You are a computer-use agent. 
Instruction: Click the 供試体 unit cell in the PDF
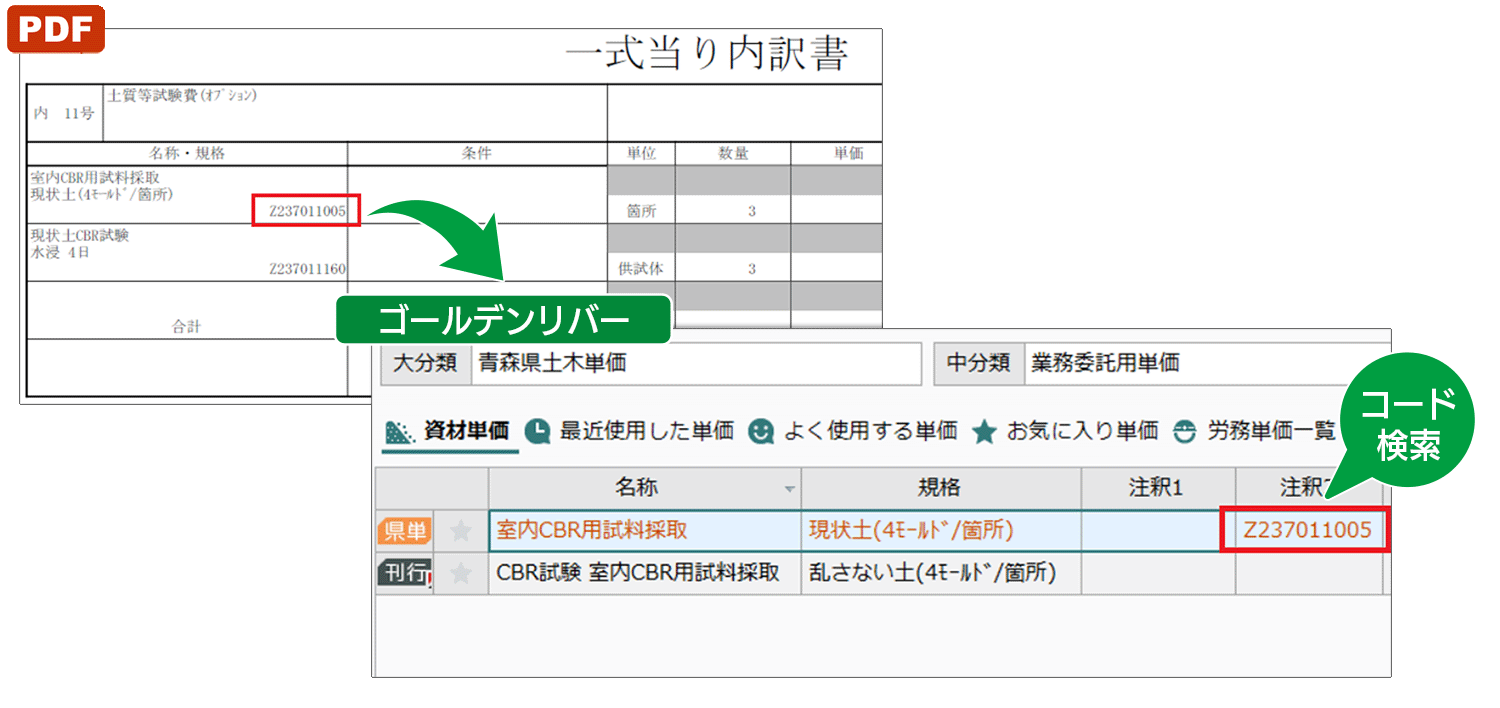click(641, 269)
